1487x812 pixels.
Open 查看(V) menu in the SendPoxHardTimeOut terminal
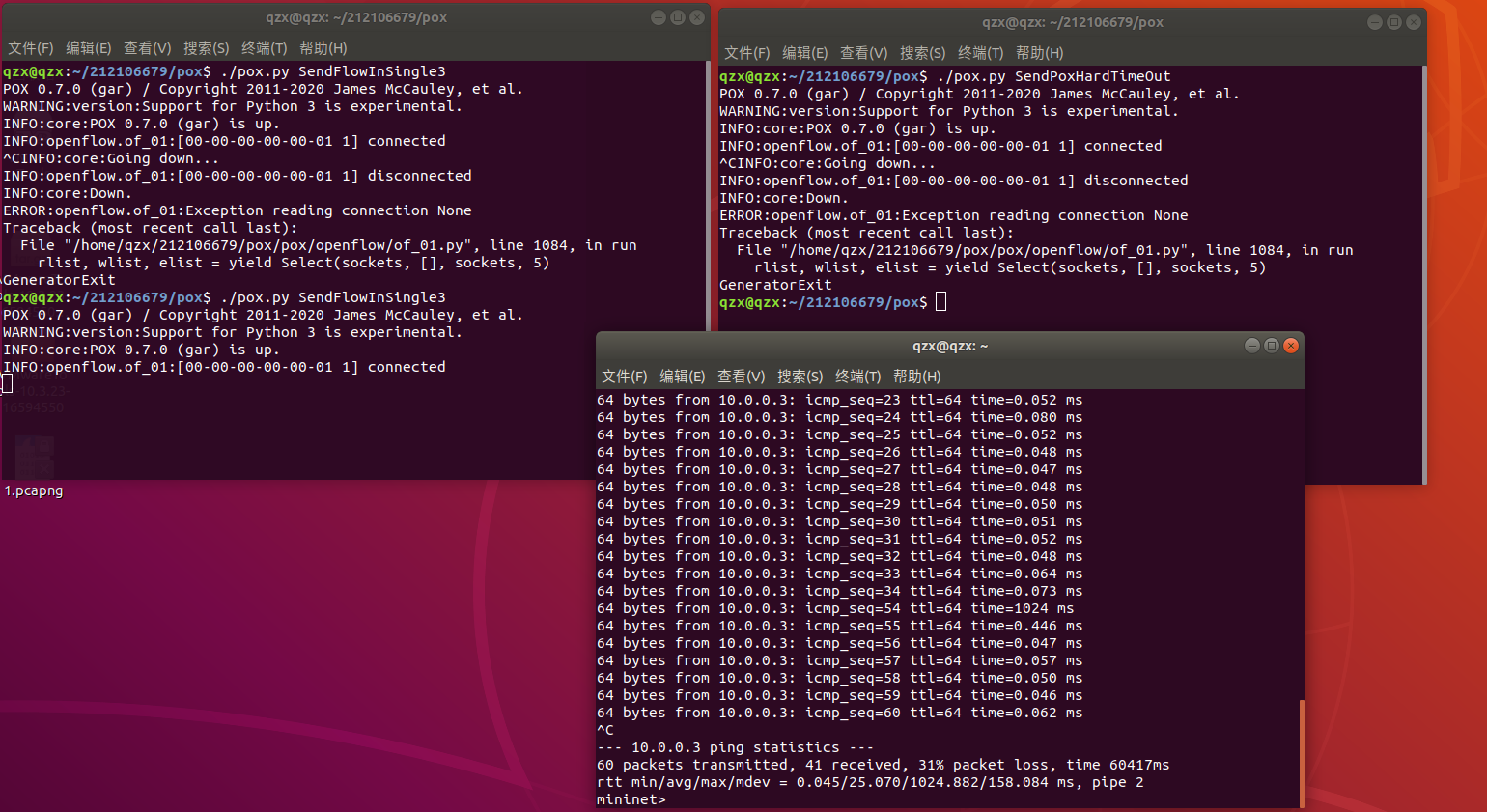pos(864,53)
